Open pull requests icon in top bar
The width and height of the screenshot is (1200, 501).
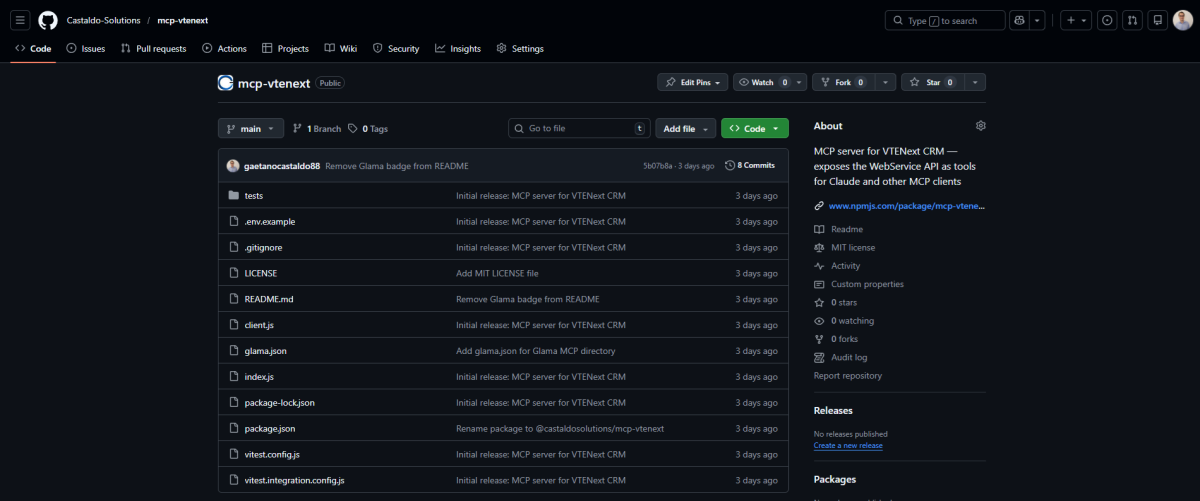(1132, 20)
